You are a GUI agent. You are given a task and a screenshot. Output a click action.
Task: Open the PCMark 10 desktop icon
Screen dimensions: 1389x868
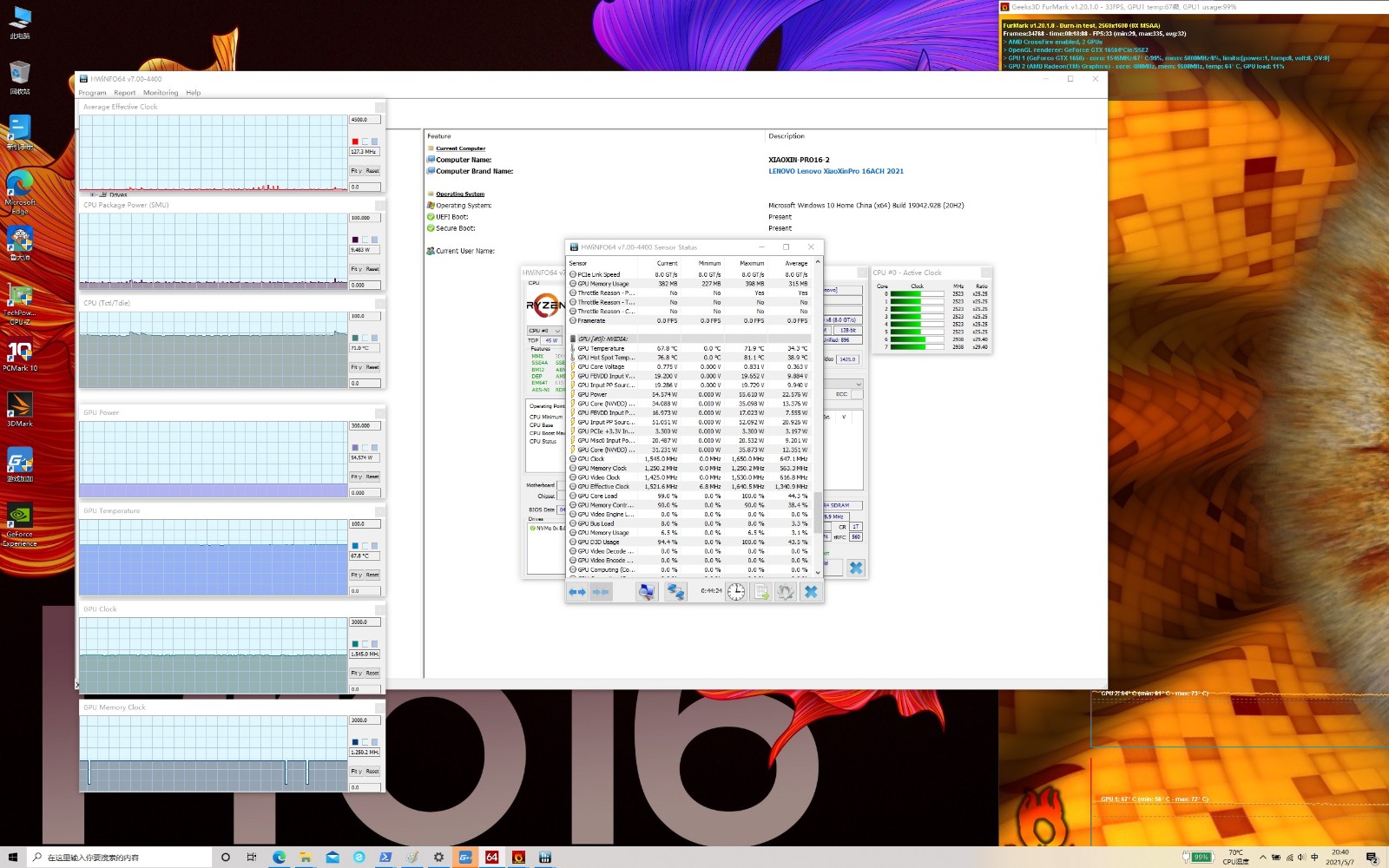(x=20, y=356)
